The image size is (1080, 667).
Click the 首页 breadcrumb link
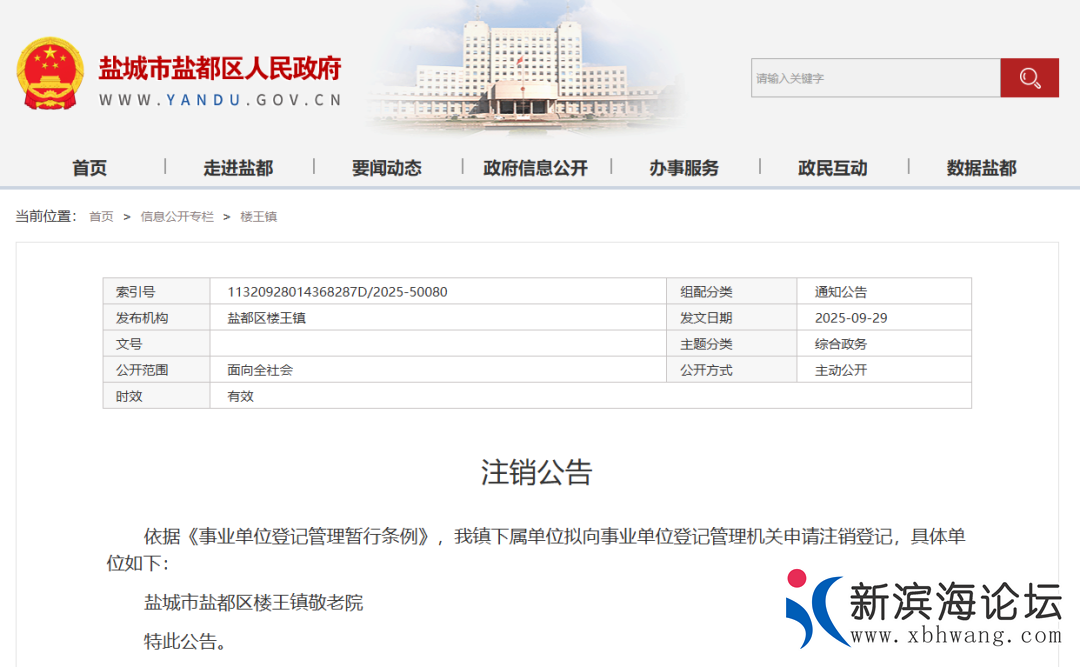(101, 217)
